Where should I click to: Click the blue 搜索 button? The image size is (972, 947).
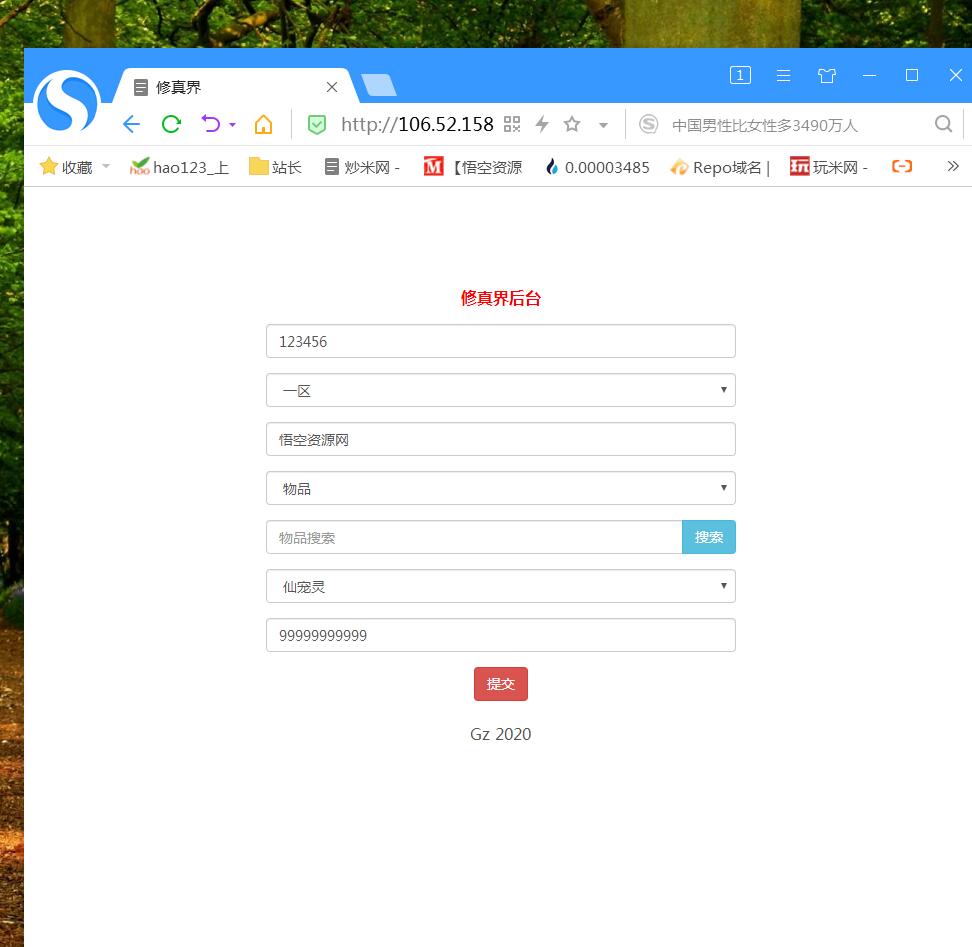point(708,538)
